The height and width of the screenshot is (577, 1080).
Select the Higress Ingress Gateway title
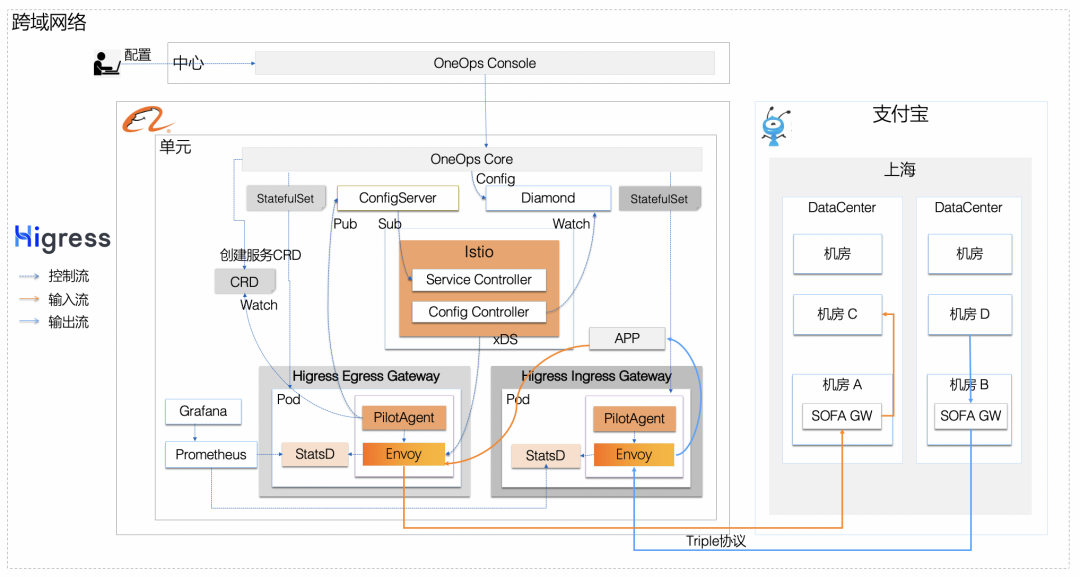tap(596, 376)
